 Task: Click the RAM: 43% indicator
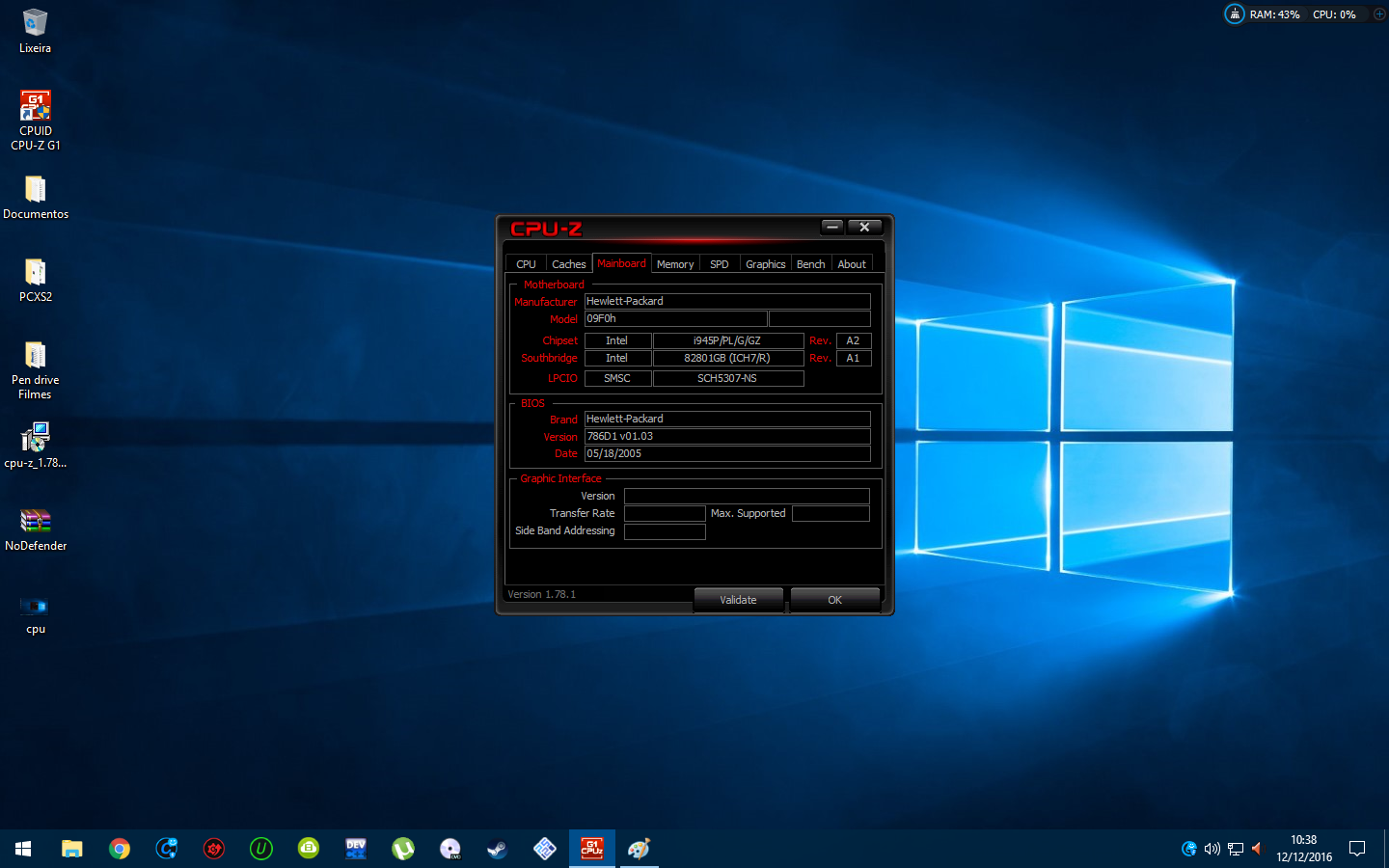coord(1274,14)
